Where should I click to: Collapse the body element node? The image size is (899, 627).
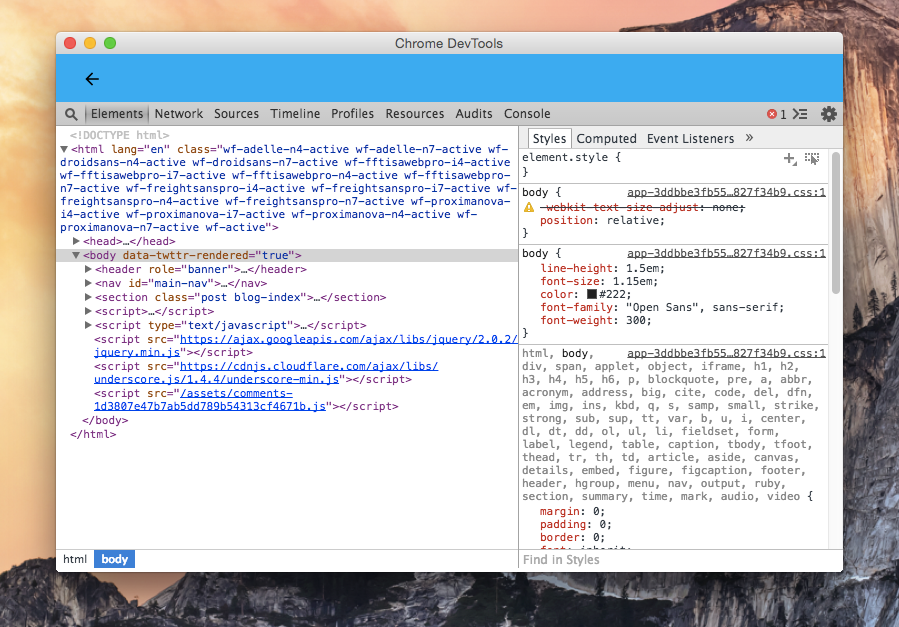[x=76, y=255]
